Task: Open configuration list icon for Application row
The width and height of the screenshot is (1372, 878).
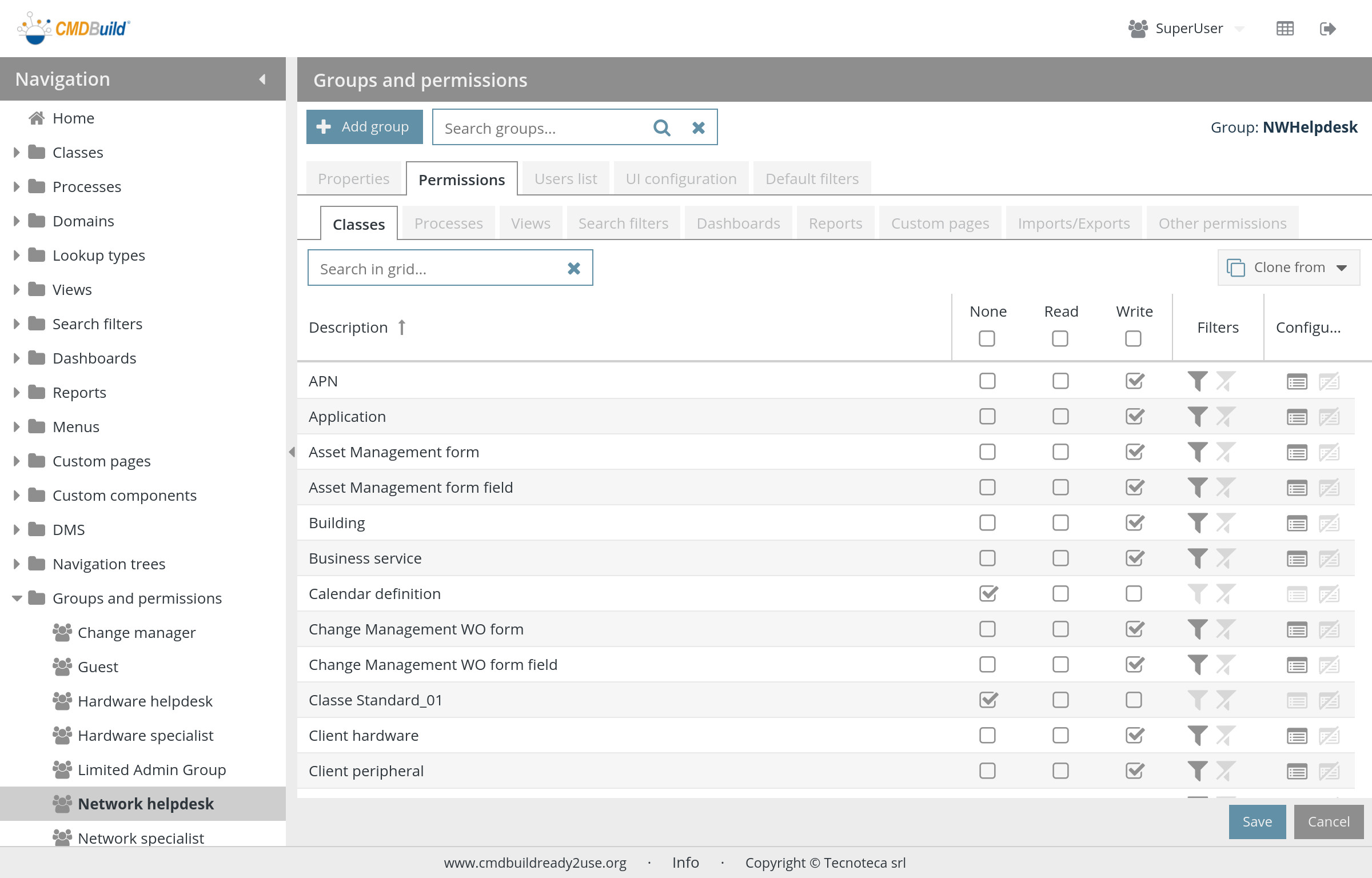Action: (1297, 417)
